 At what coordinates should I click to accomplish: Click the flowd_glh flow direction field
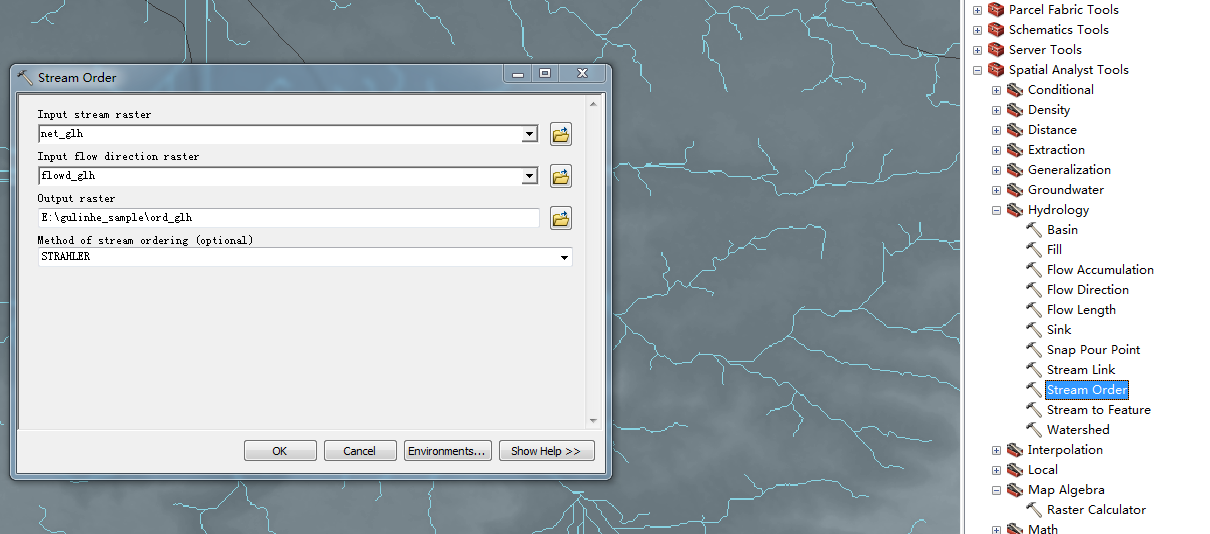(280, 176)
